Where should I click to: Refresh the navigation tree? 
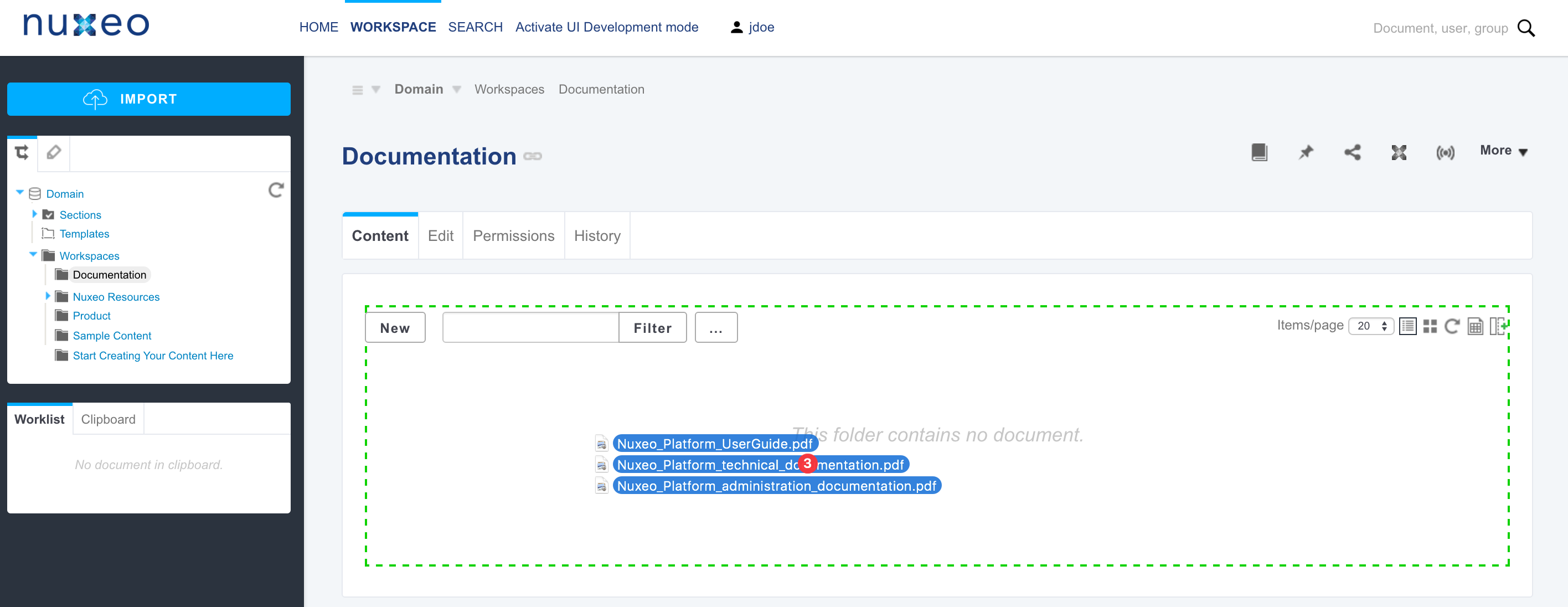276,190
